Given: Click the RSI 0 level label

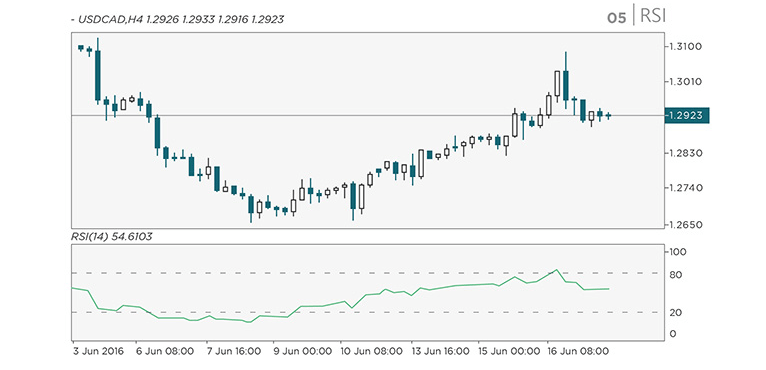Looking at the screenshot, I should [x=674, y=334].
